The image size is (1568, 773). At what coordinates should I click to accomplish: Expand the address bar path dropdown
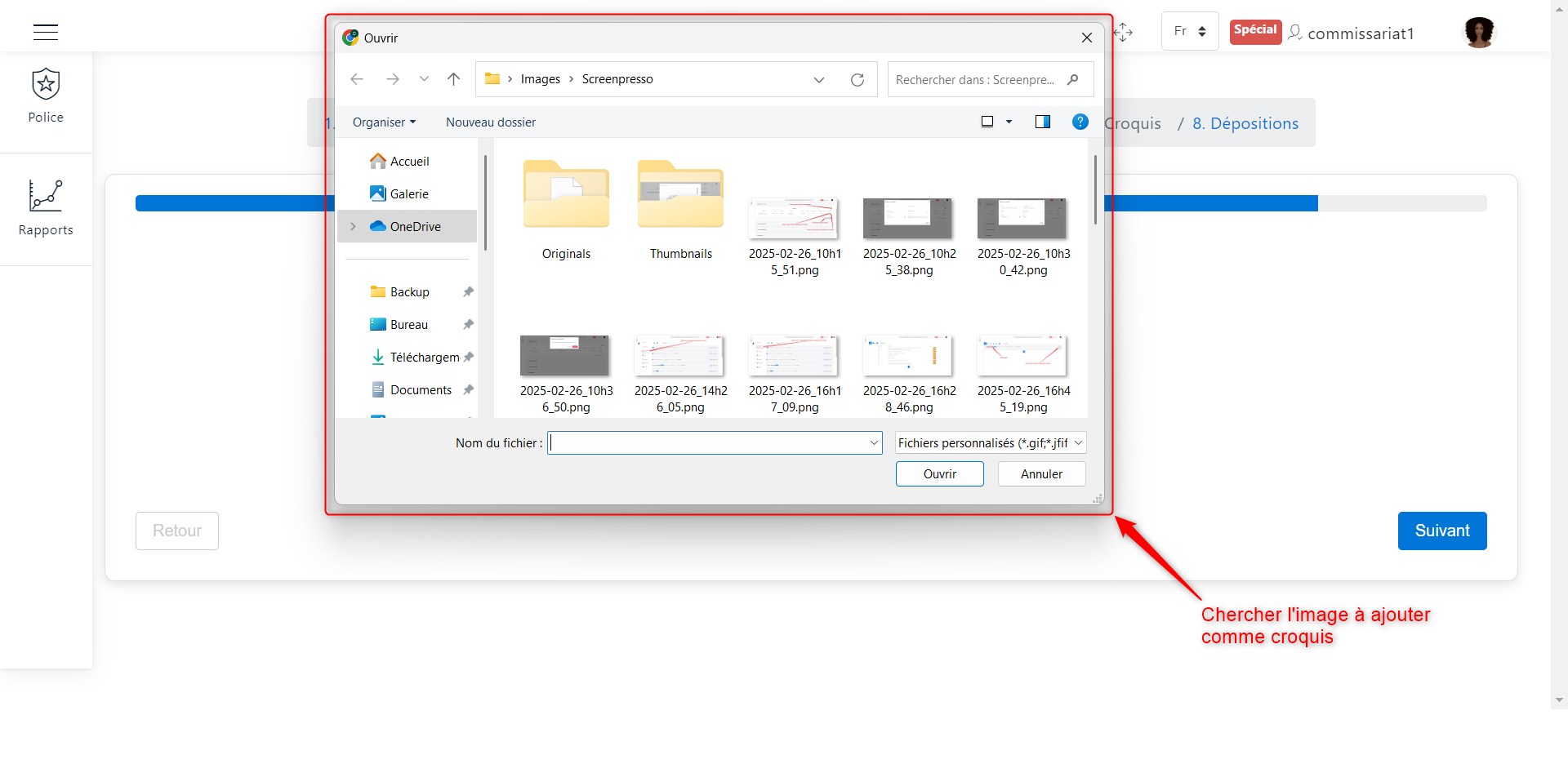[x=819, y=79]
